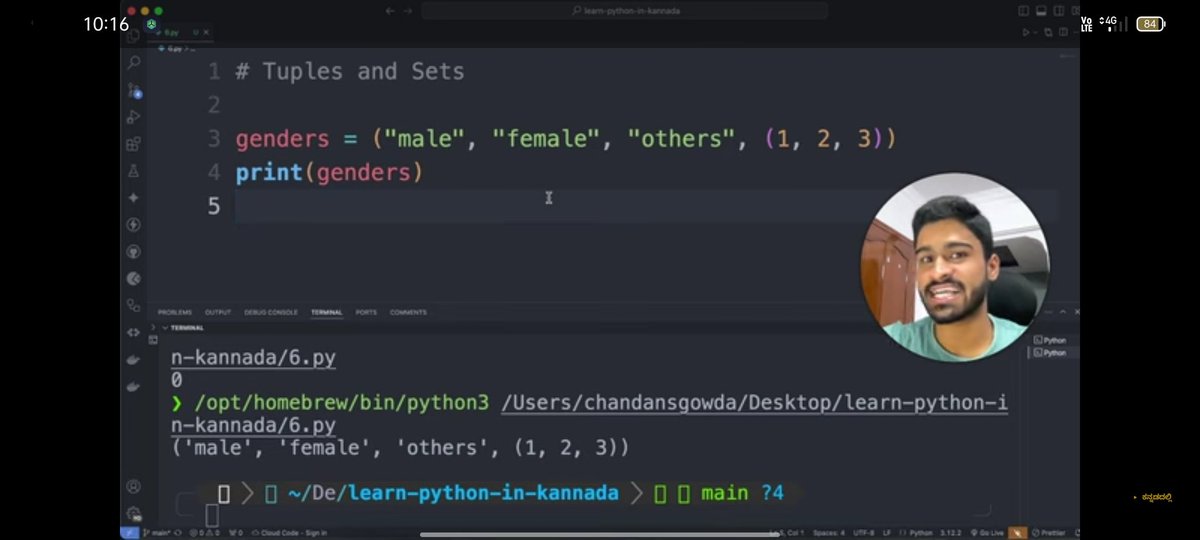Click Prettier in status bar
The width and height of the screenshot is (1200, 540).
[x=1050, y=533]
